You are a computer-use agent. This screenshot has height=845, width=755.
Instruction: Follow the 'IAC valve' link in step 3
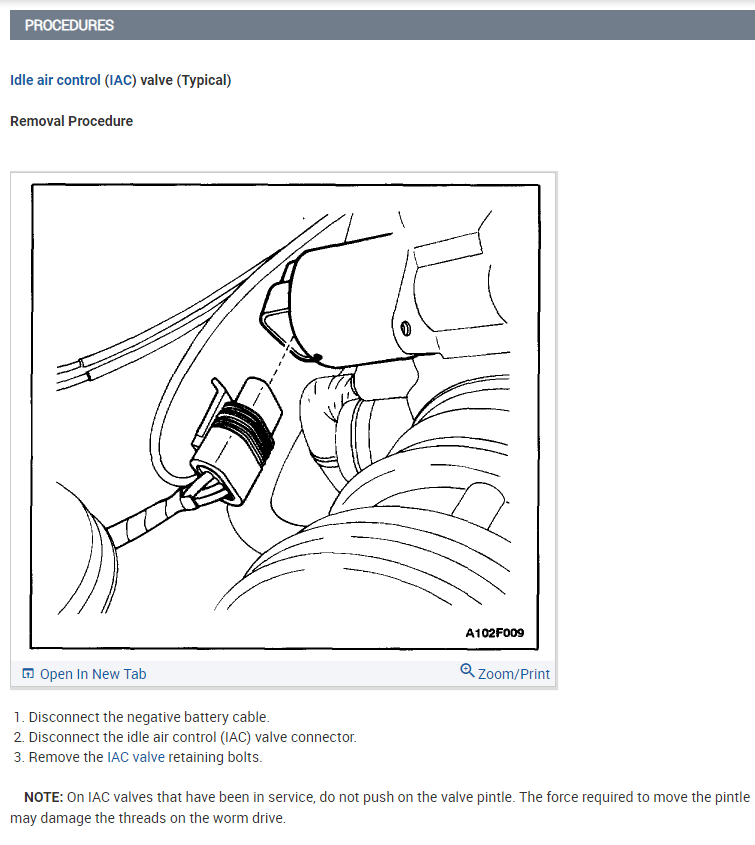tap(136, 757)
